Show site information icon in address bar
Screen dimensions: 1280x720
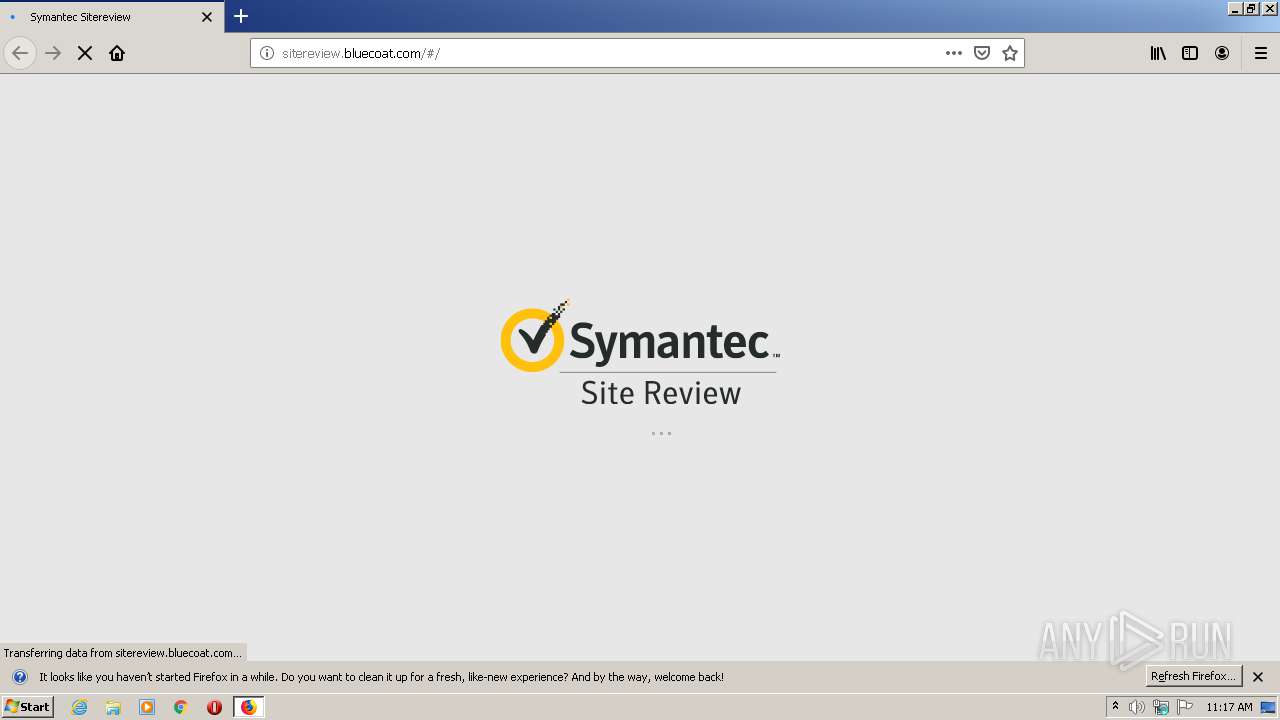[x=267, y=53]
